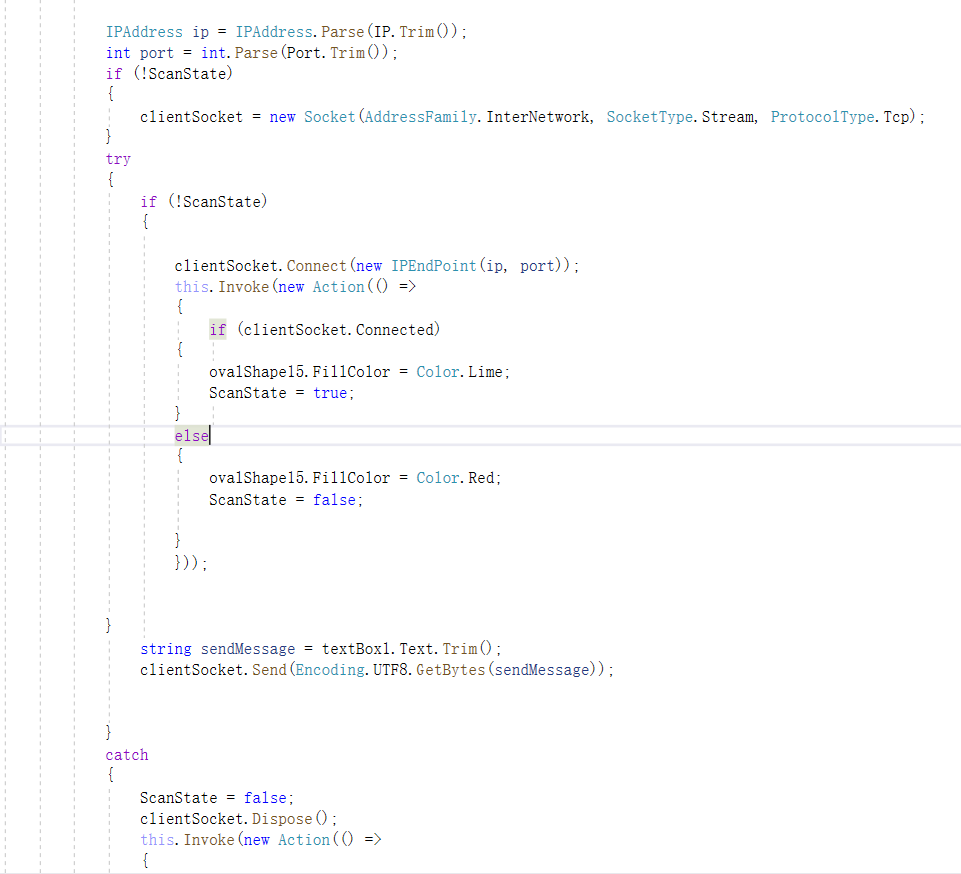Click "Connected" property in the if condition

click(396, 330)
